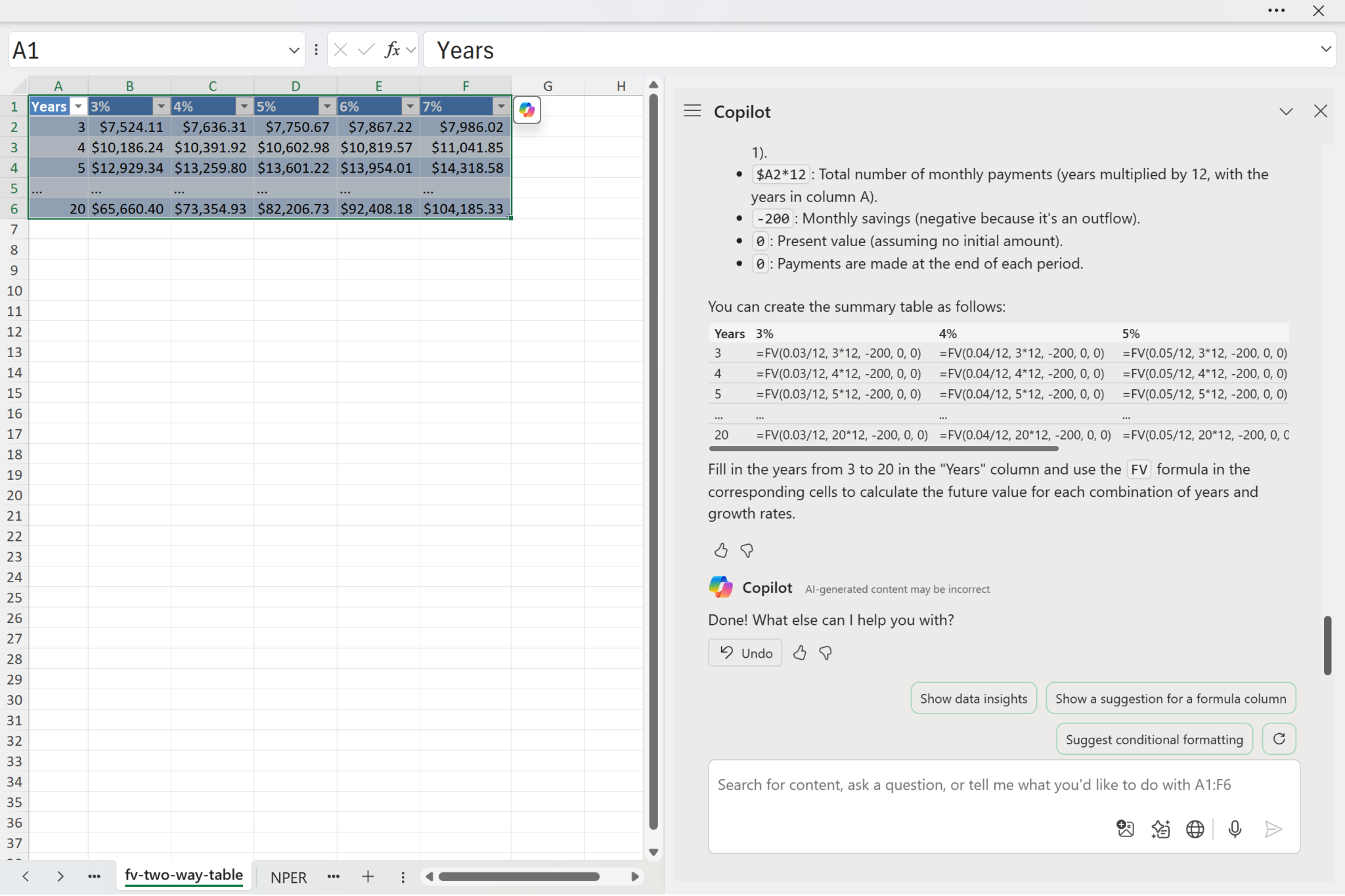Image resolution: width=1345 pixels, height=896 pixels.
Task: Click the Undo button
Action: coord(745,653)
